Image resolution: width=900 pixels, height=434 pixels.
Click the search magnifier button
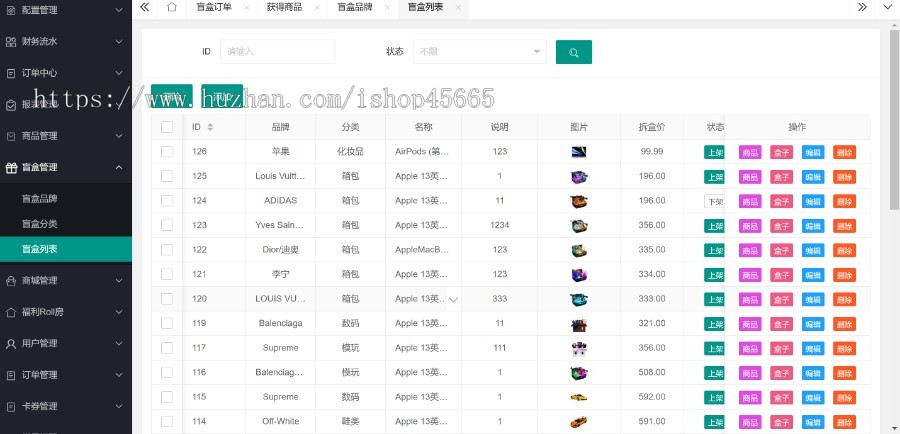click(x=573, y=52)
